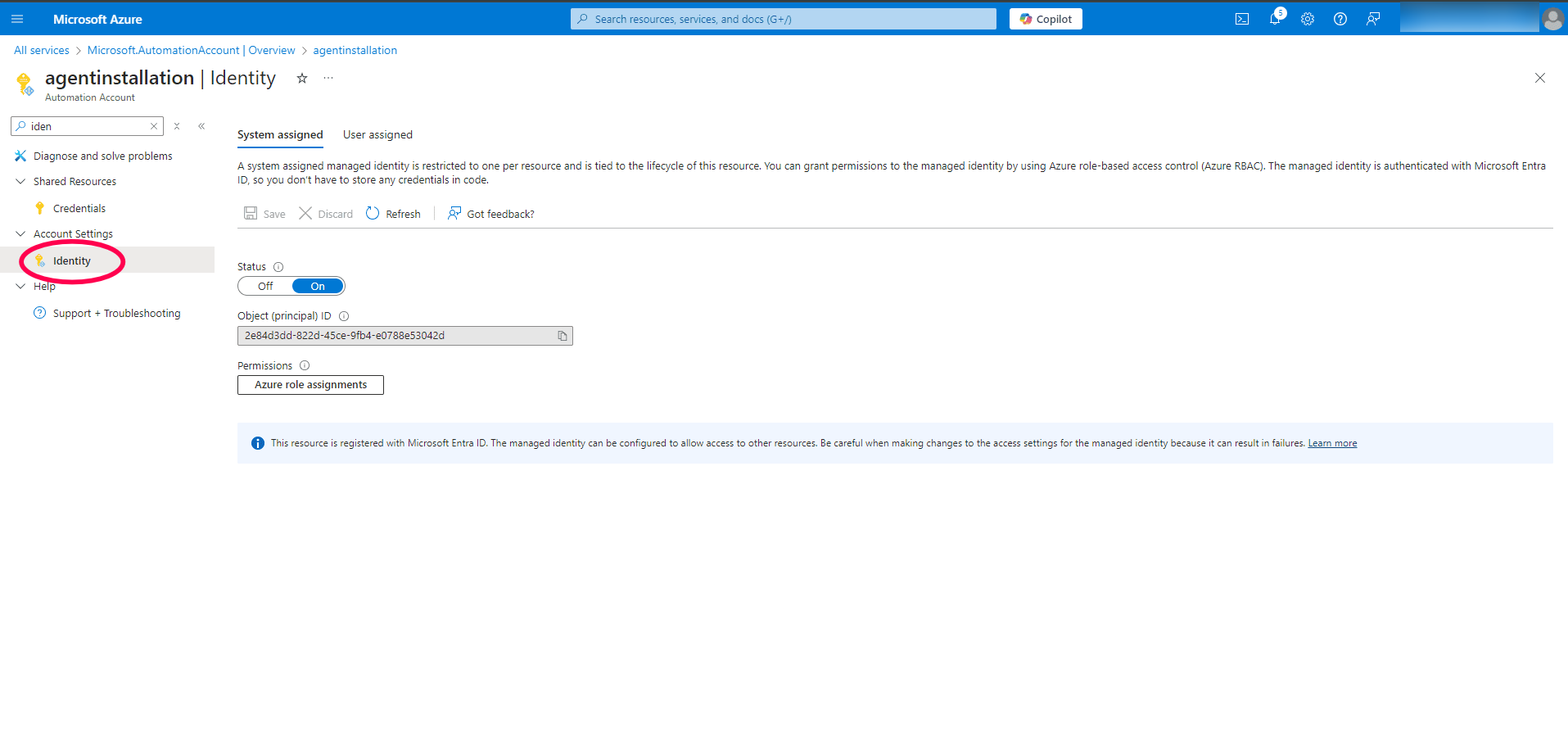Click the Refresh toolbar button
Viewport: 1568px width, 729px height.
[393, 214]
